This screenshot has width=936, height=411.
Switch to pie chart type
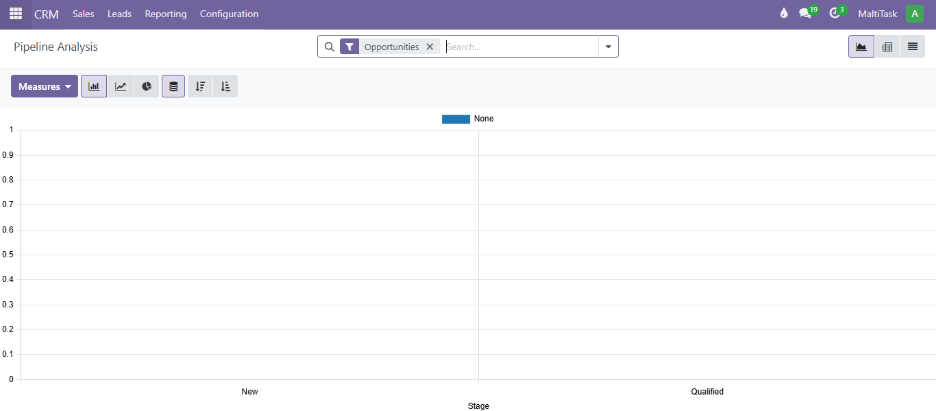(x=146, y=87)
